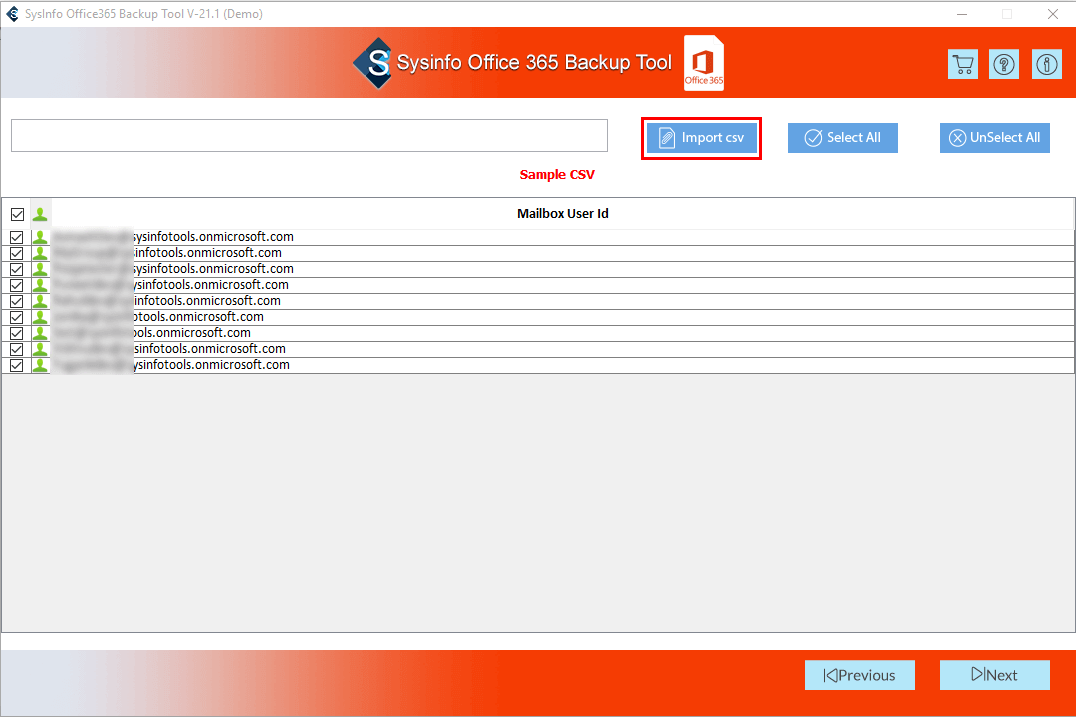Proceed with the Next button

pos(994,675)
